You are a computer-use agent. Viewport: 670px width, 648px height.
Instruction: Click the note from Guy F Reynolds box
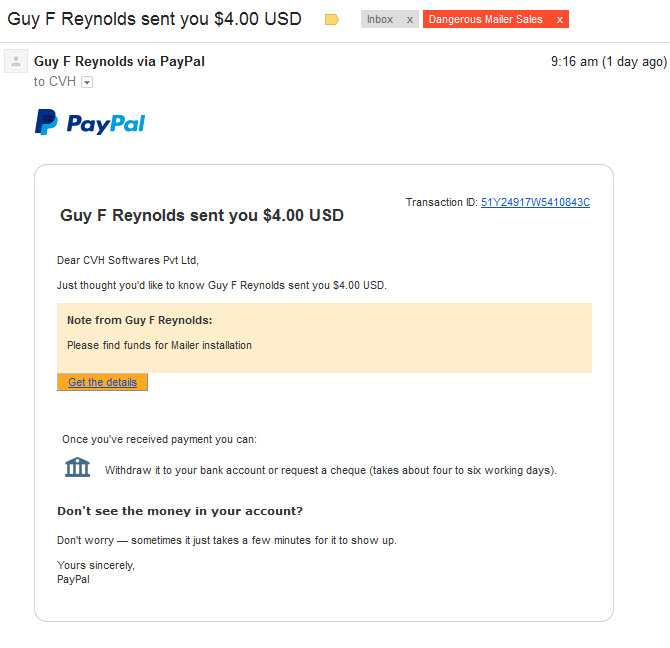pos(324,337)
